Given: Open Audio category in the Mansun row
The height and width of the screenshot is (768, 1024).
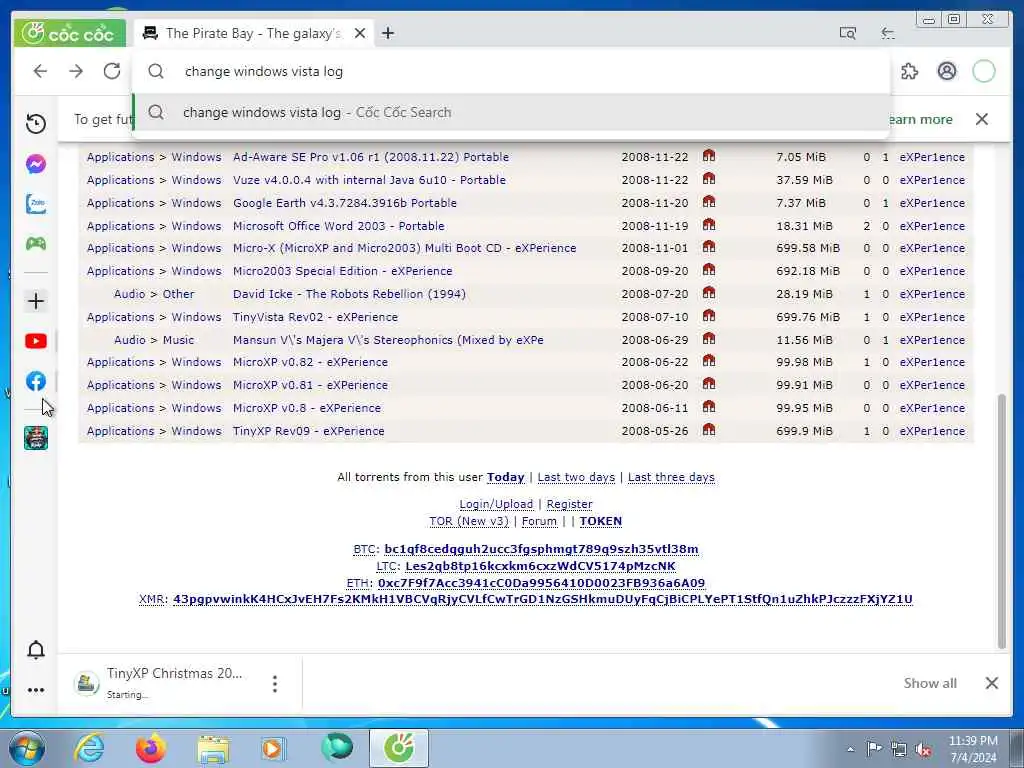Looking at the screenshot, I should click(x=129, y=340).
